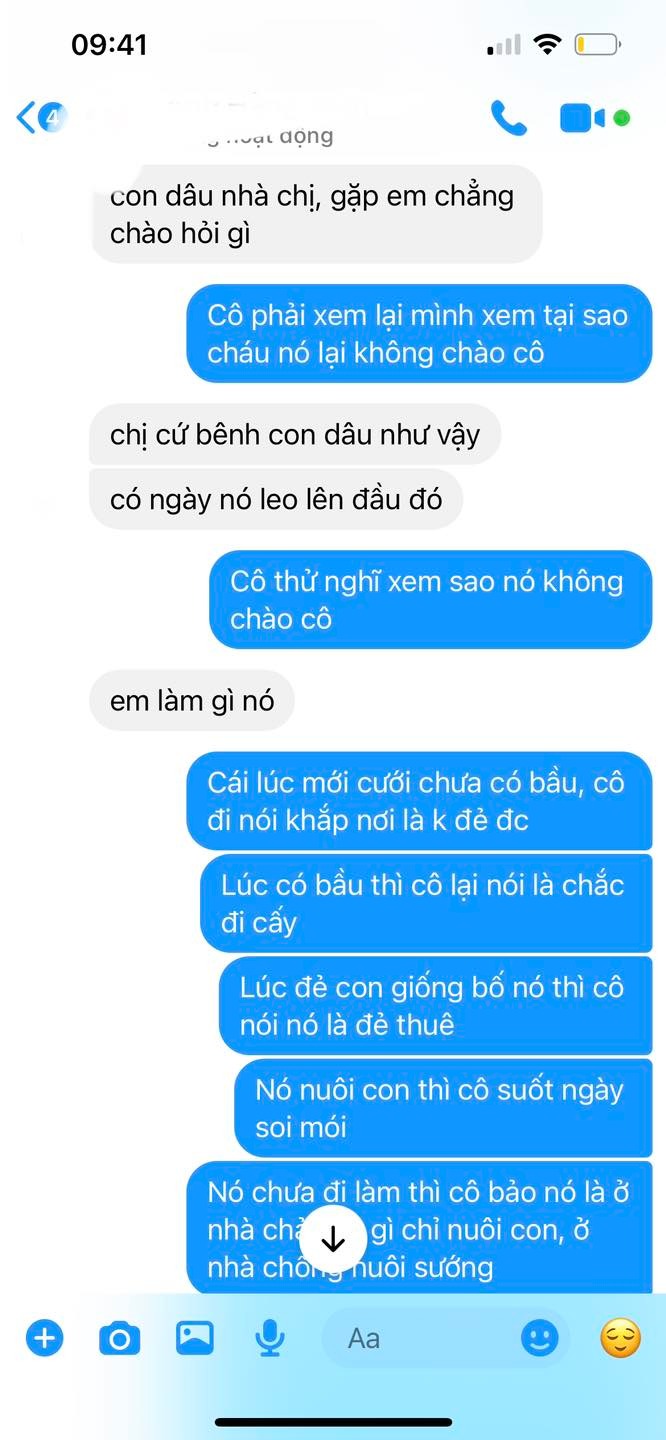Open photo gallery picker icon
666x1440 pixels.
[x=195, y=1337]
